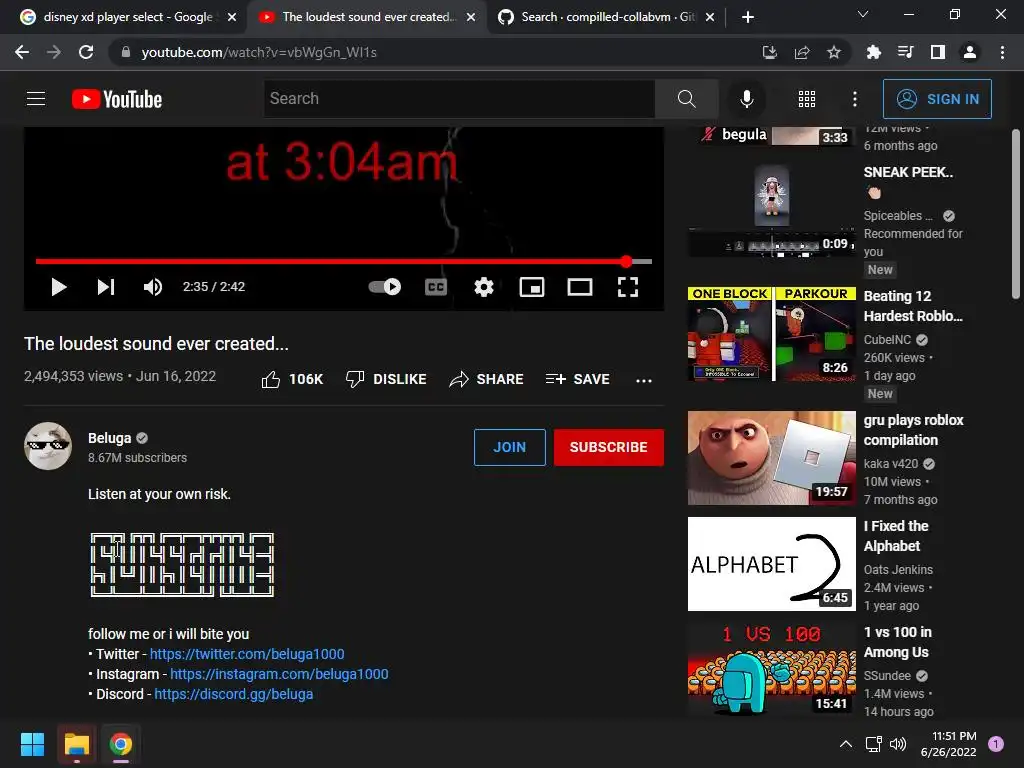The width and height of the screenshot is (1024, 768).
Task: Open Beating 12 Hardest Roblox video
Action: (771, 334)
